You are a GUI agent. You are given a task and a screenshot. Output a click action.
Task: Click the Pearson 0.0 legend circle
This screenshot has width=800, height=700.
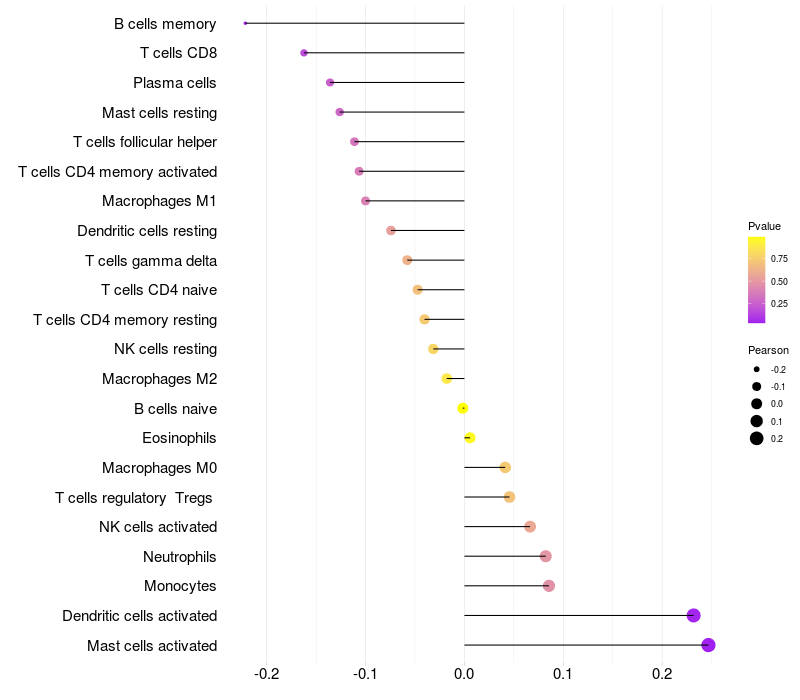tap(757, 404)
